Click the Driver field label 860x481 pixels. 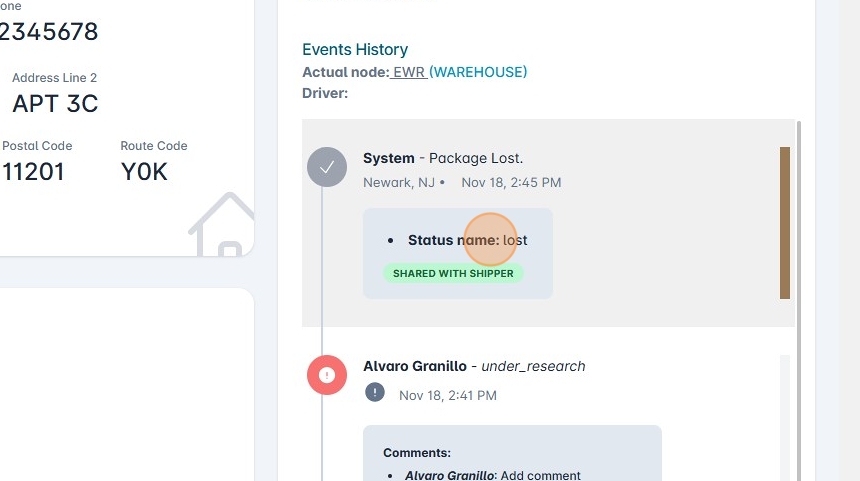[325, 93]
